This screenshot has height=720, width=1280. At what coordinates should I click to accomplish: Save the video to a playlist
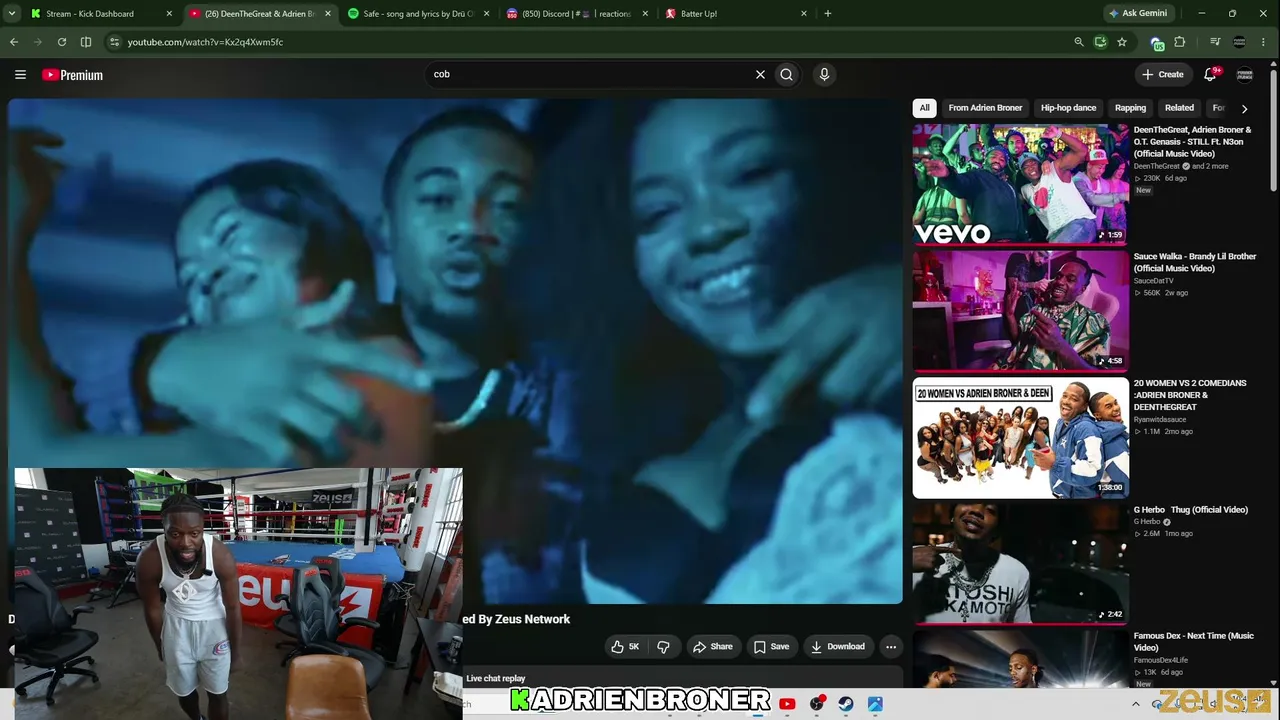pyautogui.click(x=771, y=647)
